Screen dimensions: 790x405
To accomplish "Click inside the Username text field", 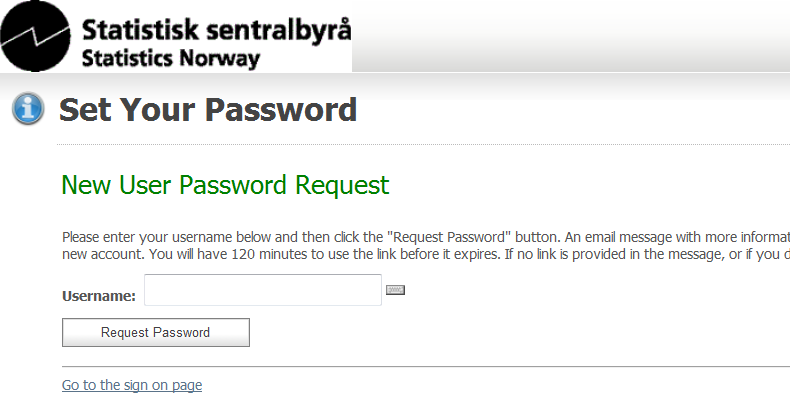I will pos(263,290).
